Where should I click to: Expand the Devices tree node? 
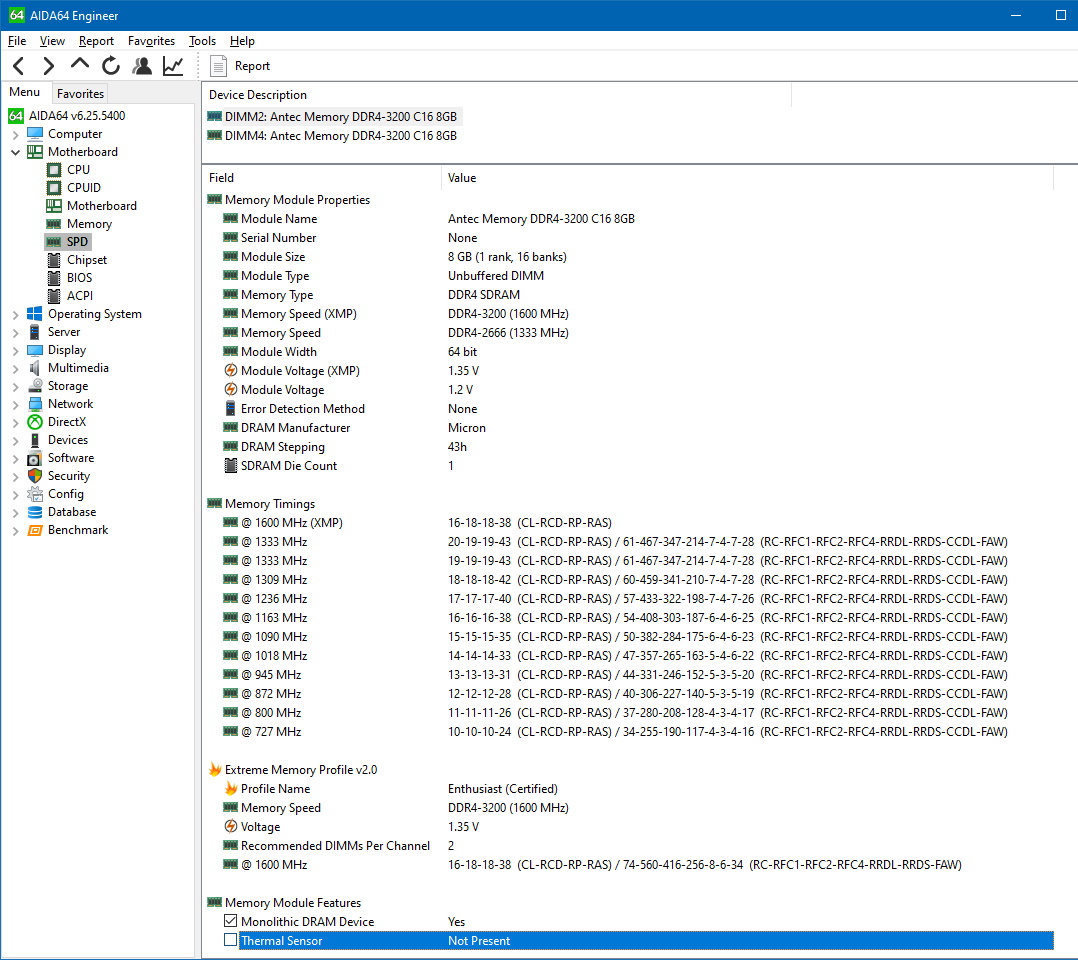coord(15,441)
